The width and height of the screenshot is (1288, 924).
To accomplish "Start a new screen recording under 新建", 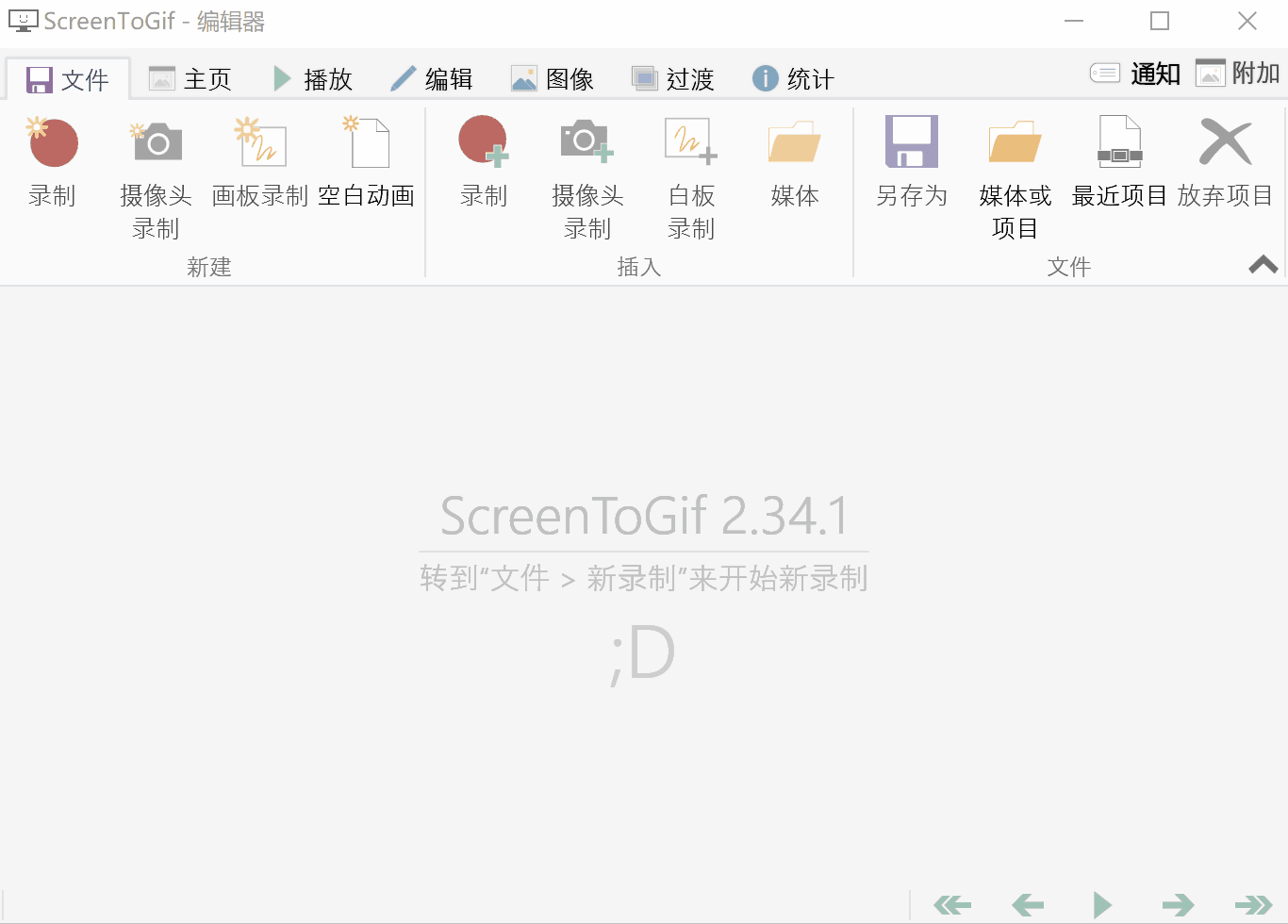I will coord(52,160).
